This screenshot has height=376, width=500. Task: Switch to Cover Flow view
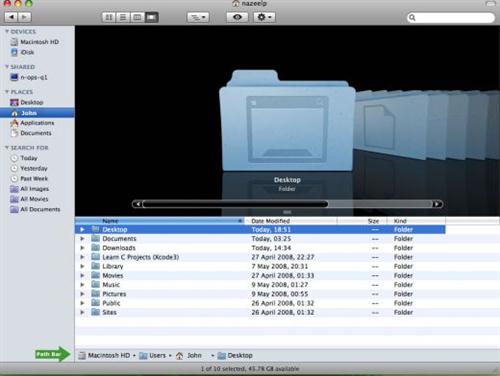151,17
